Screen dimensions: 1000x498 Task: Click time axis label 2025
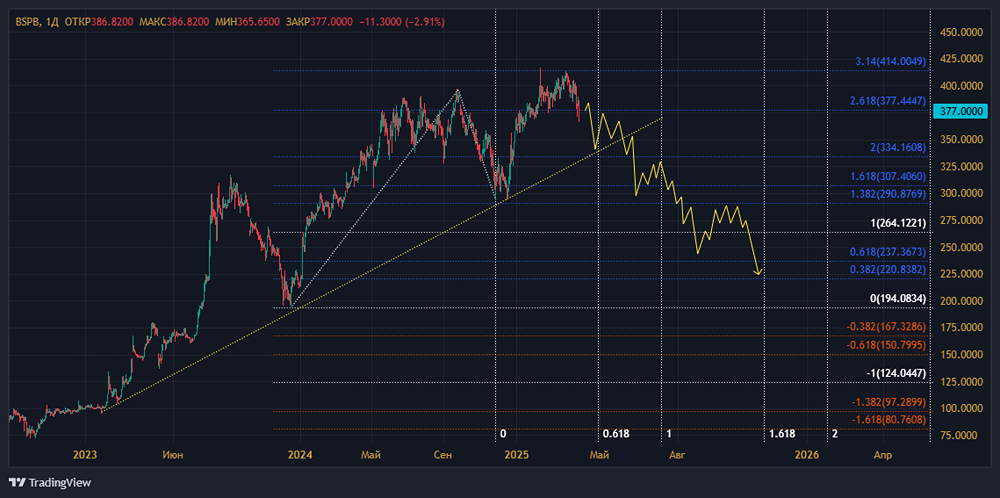[x=515, y=455]
